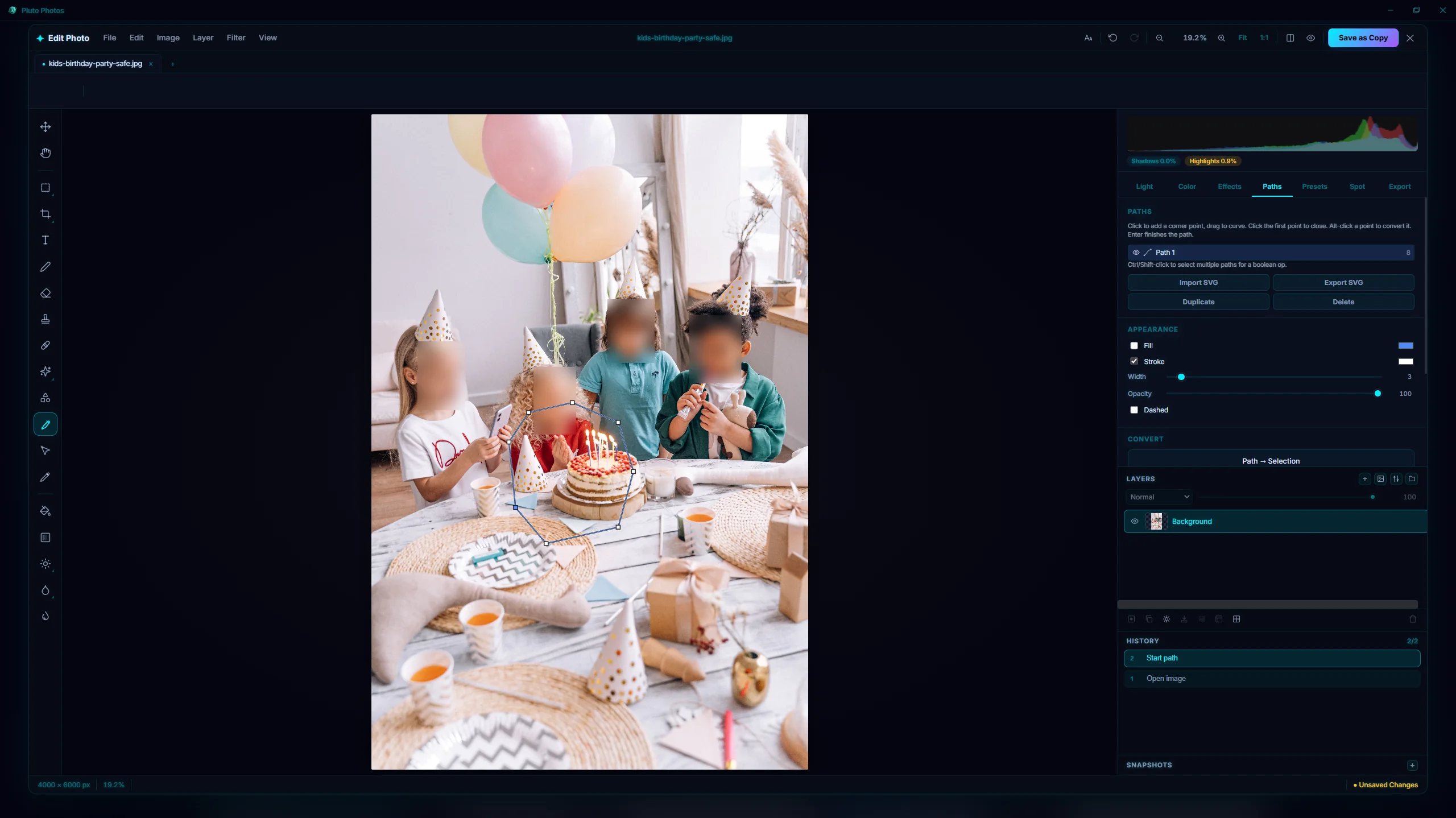
Task: Enable the Fill checkbox
Action: click(1134, 345)
